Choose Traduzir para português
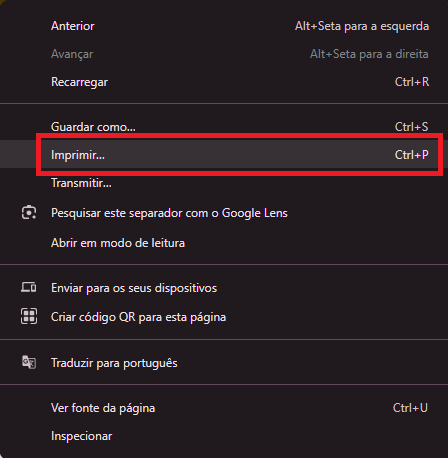448x458 pixels. click(x=224, y=363)
